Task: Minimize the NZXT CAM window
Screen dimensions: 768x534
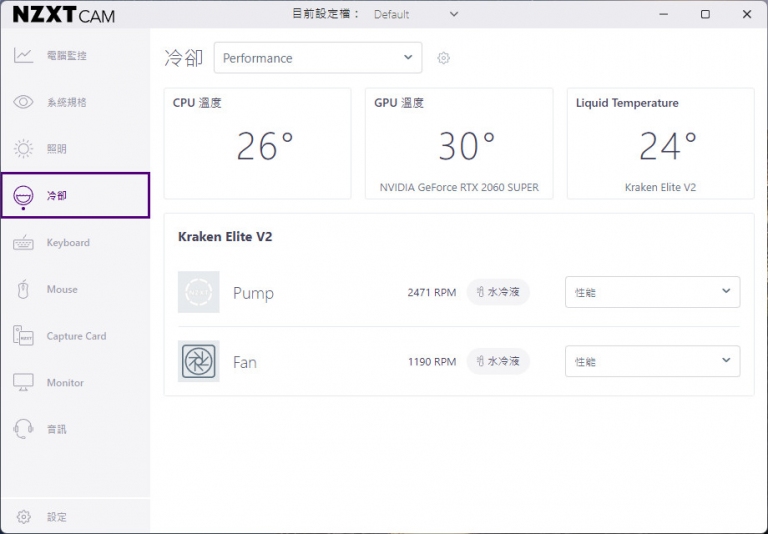Action: 663,14
